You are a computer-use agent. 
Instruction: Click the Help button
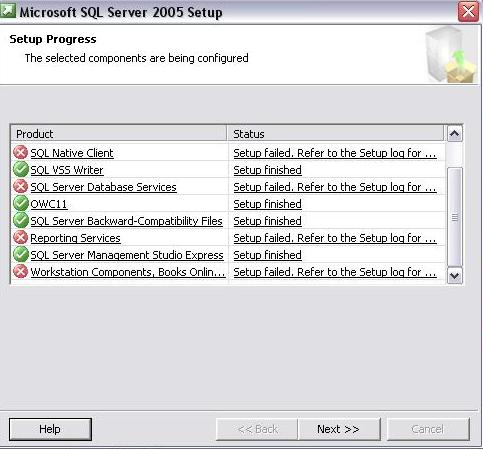click(50, 429)
